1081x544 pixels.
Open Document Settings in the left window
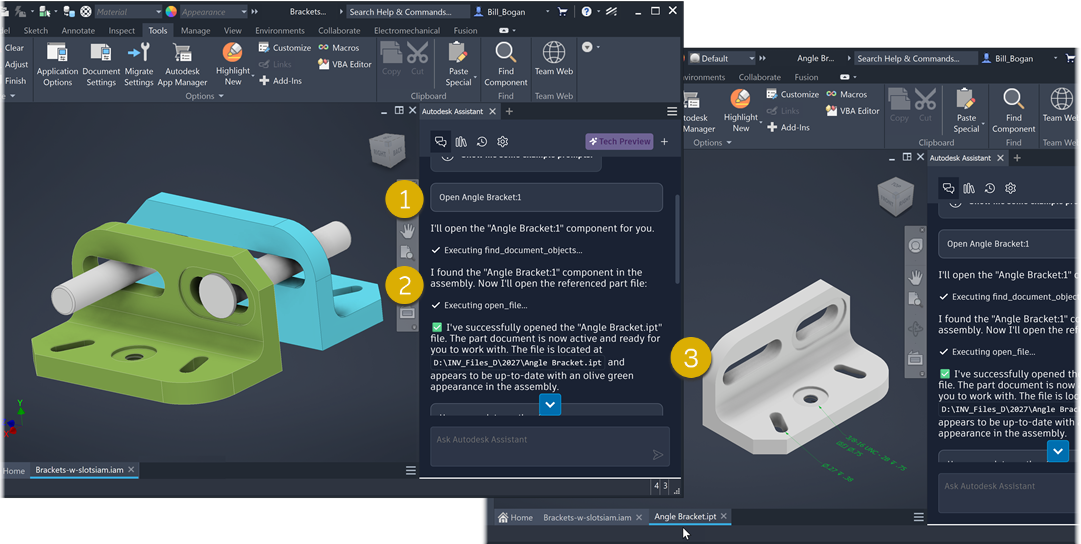(101, 64)
